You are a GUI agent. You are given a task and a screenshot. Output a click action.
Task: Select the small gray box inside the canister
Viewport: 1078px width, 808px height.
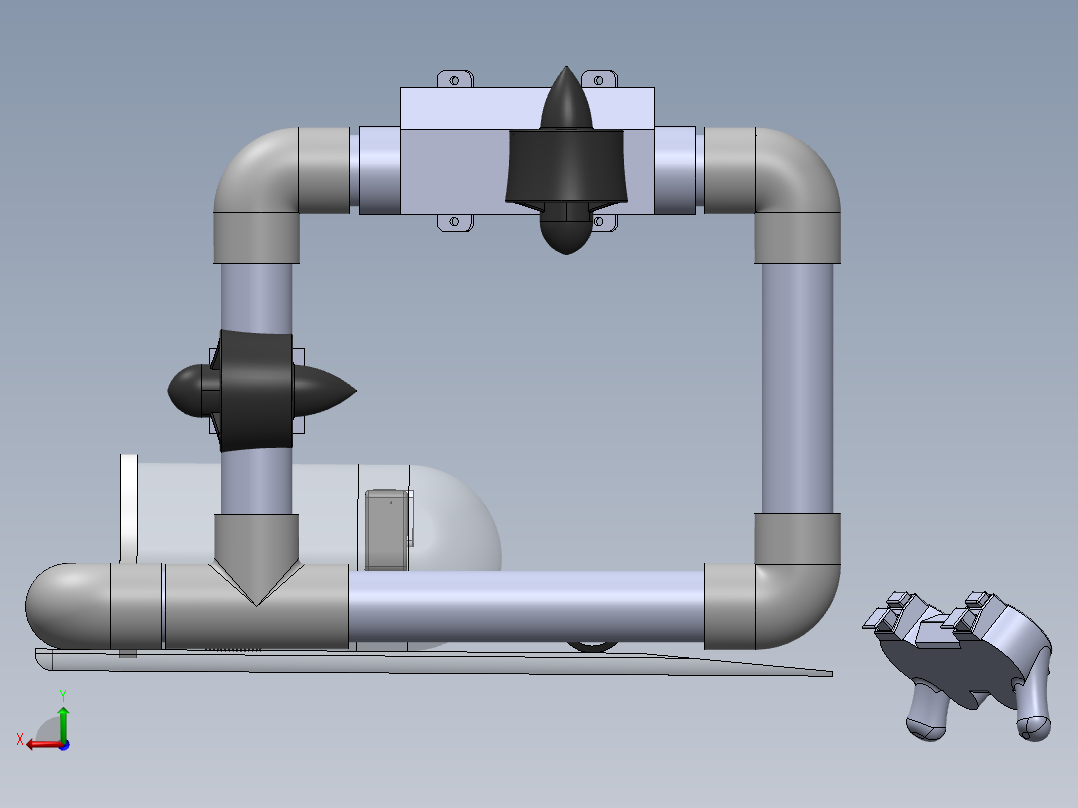387,530
